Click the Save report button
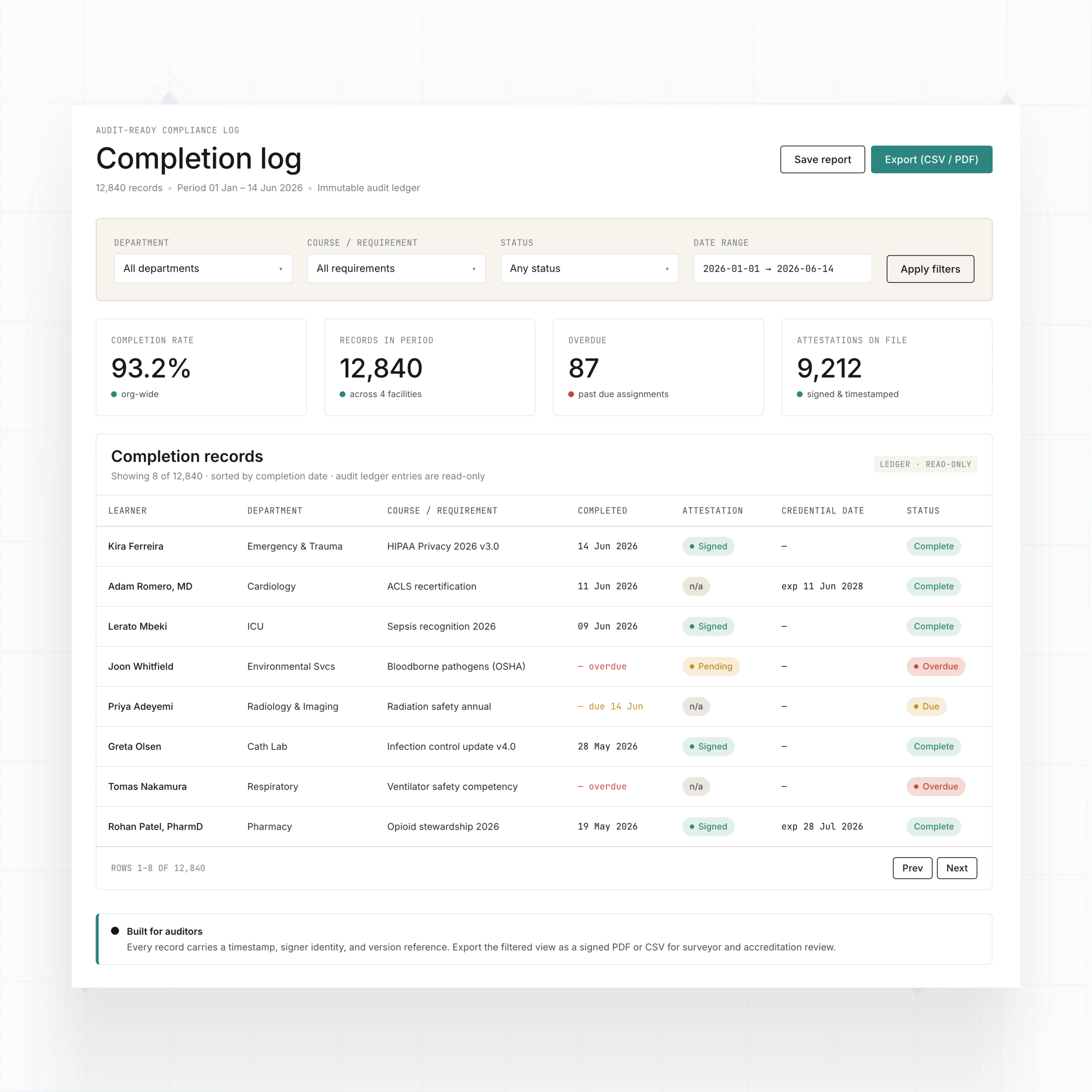 coord(822,159)
